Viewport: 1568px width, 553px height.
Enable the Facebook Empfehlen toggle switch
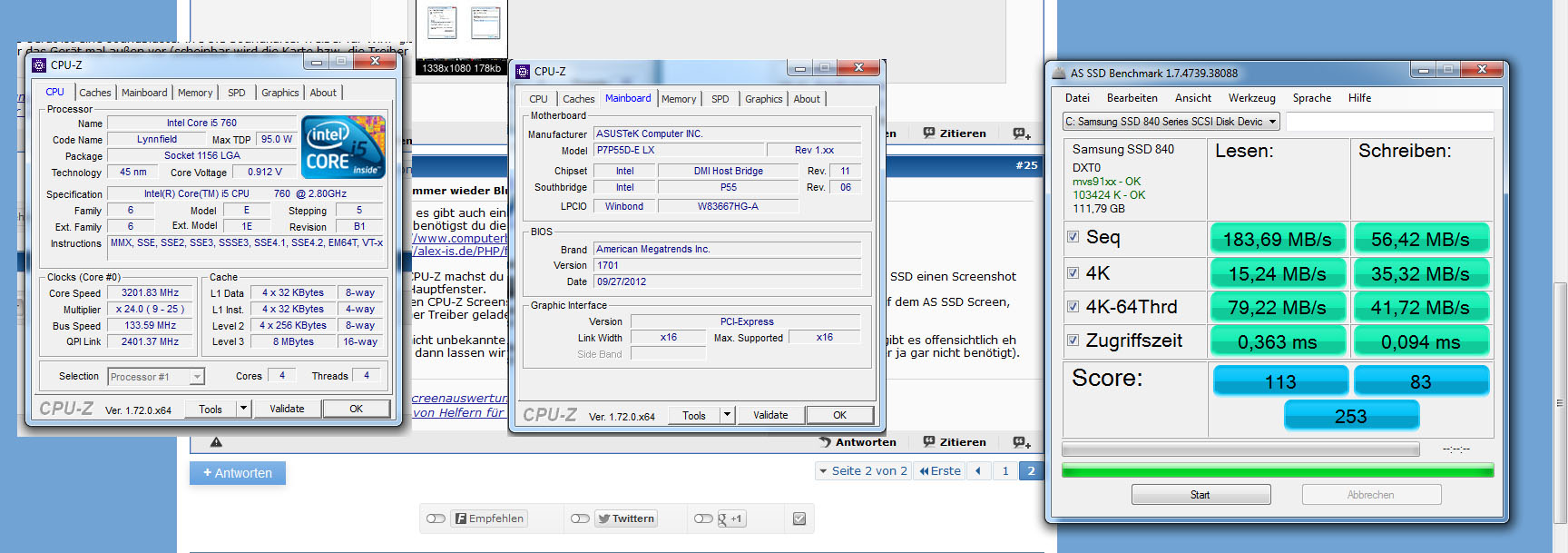click(x=436, y=518)
